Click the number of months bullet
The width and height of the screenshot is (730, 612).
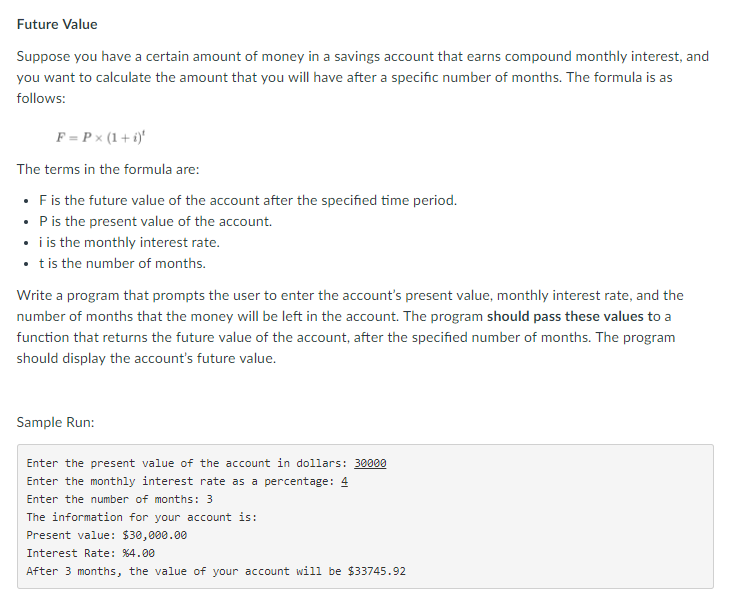[122, 263]
